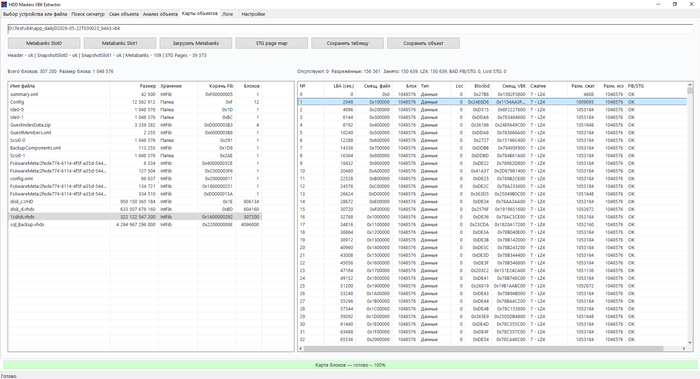Image resolution: width=700 pixels, height=379 pixels.
Task: Click the 'Тип' column header
Action: 434,86
